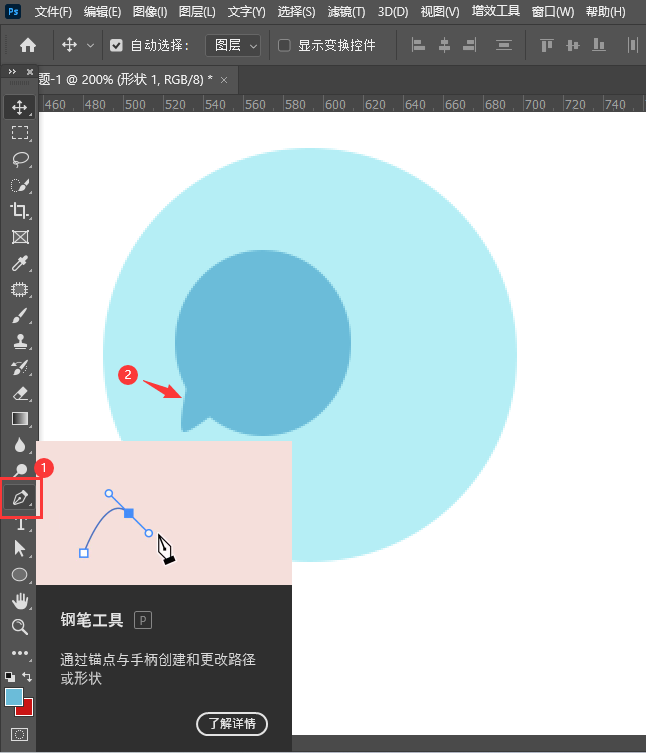Viewport: 646px width, 753px height.
Task: Open the 图层 auto-select dropdown
Action: pos(233,46)
